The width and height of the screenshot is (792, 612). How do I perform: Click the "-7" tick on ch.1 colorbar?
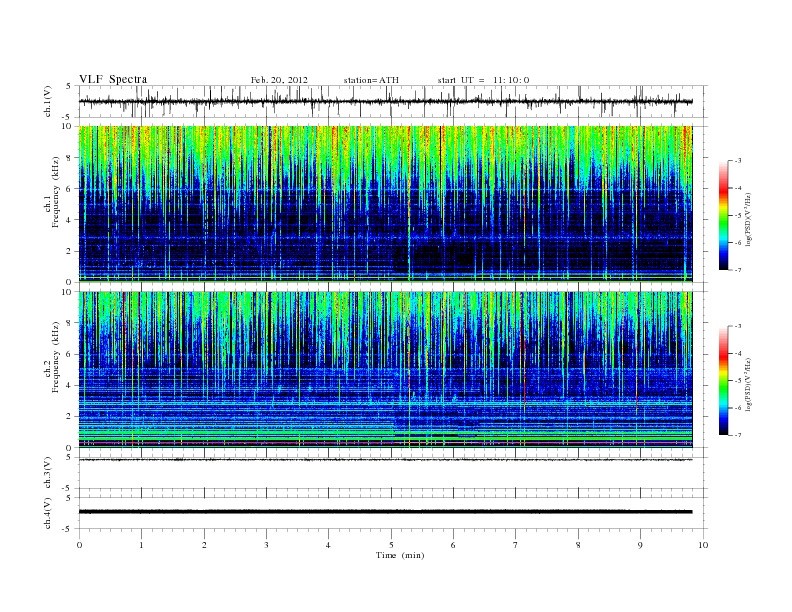738,270
